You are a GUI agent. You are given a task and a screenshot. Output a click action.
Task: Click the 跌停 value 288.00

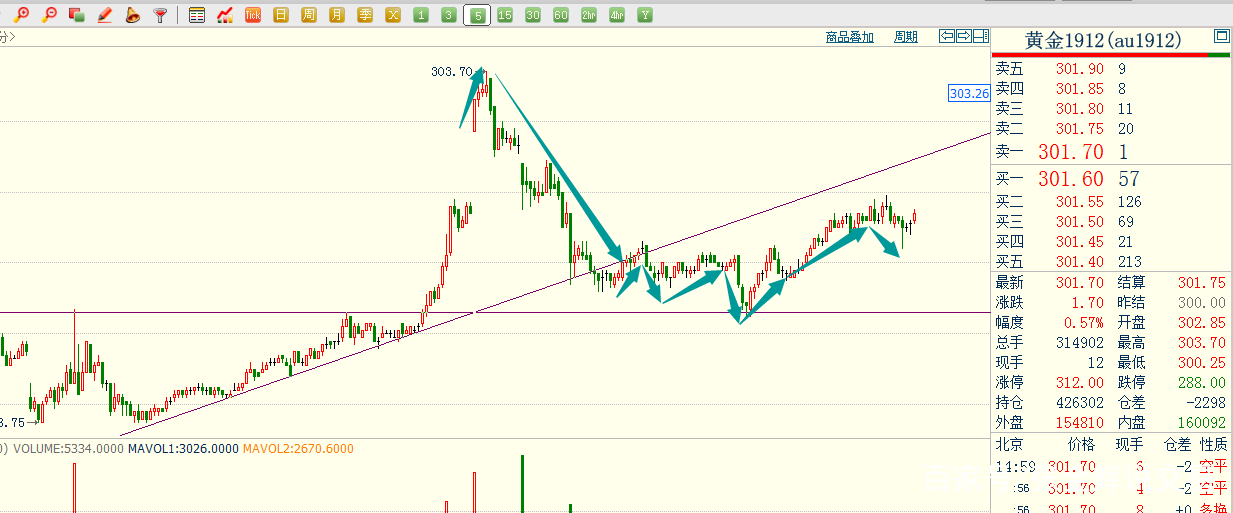point(1202,383)
